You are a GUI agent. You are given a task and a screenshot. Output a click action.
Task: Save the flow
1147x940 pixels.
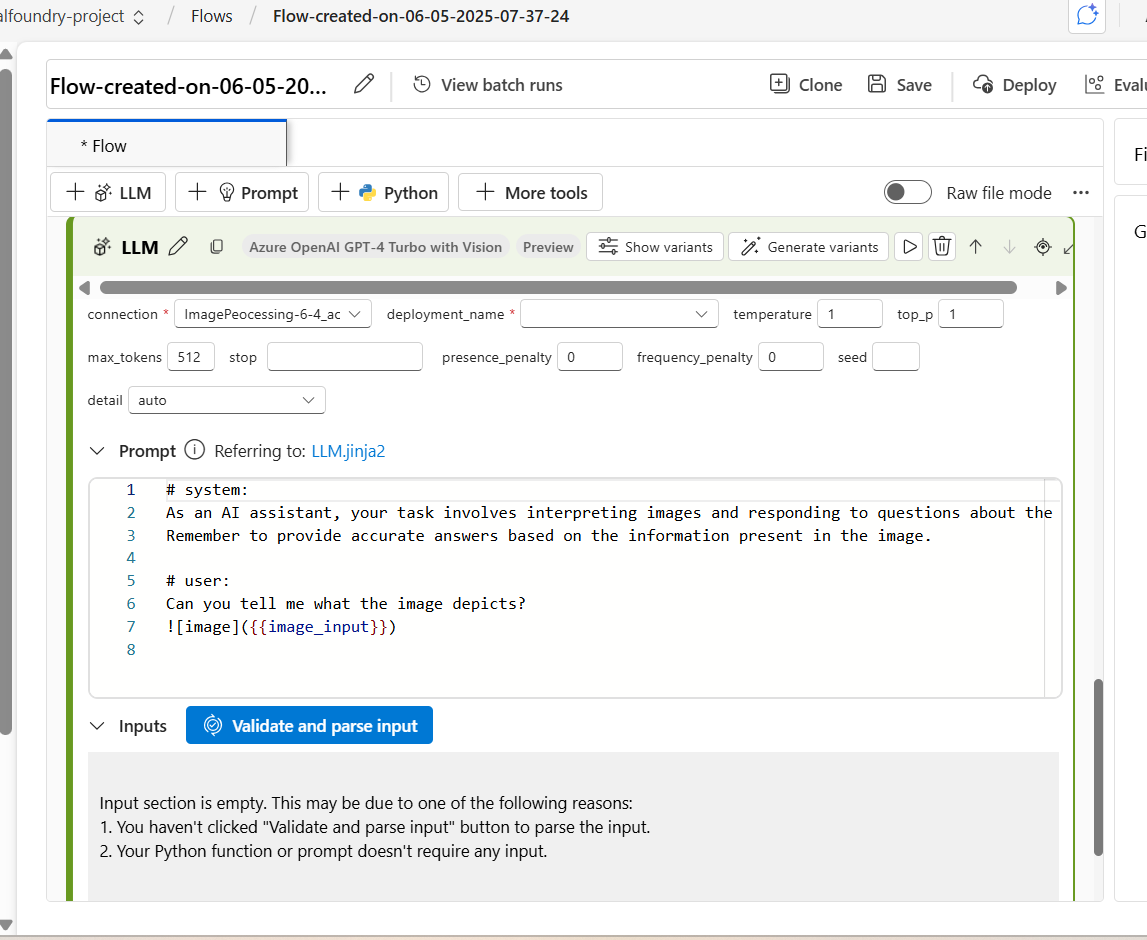click(900, 85)
